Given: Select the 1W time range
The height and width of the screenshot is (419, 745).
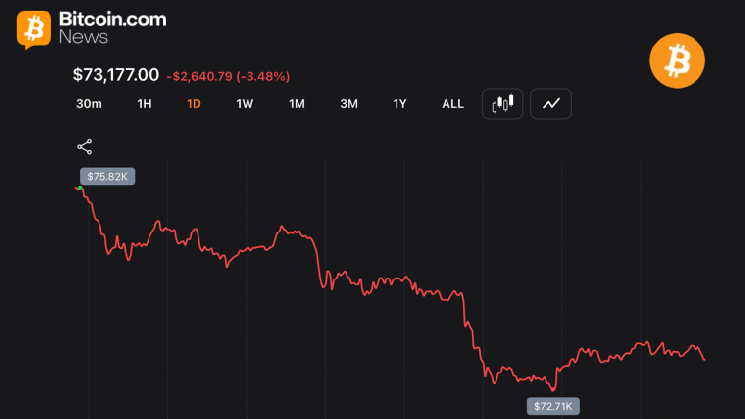Looking at the screenshot, I should point(245,104).
